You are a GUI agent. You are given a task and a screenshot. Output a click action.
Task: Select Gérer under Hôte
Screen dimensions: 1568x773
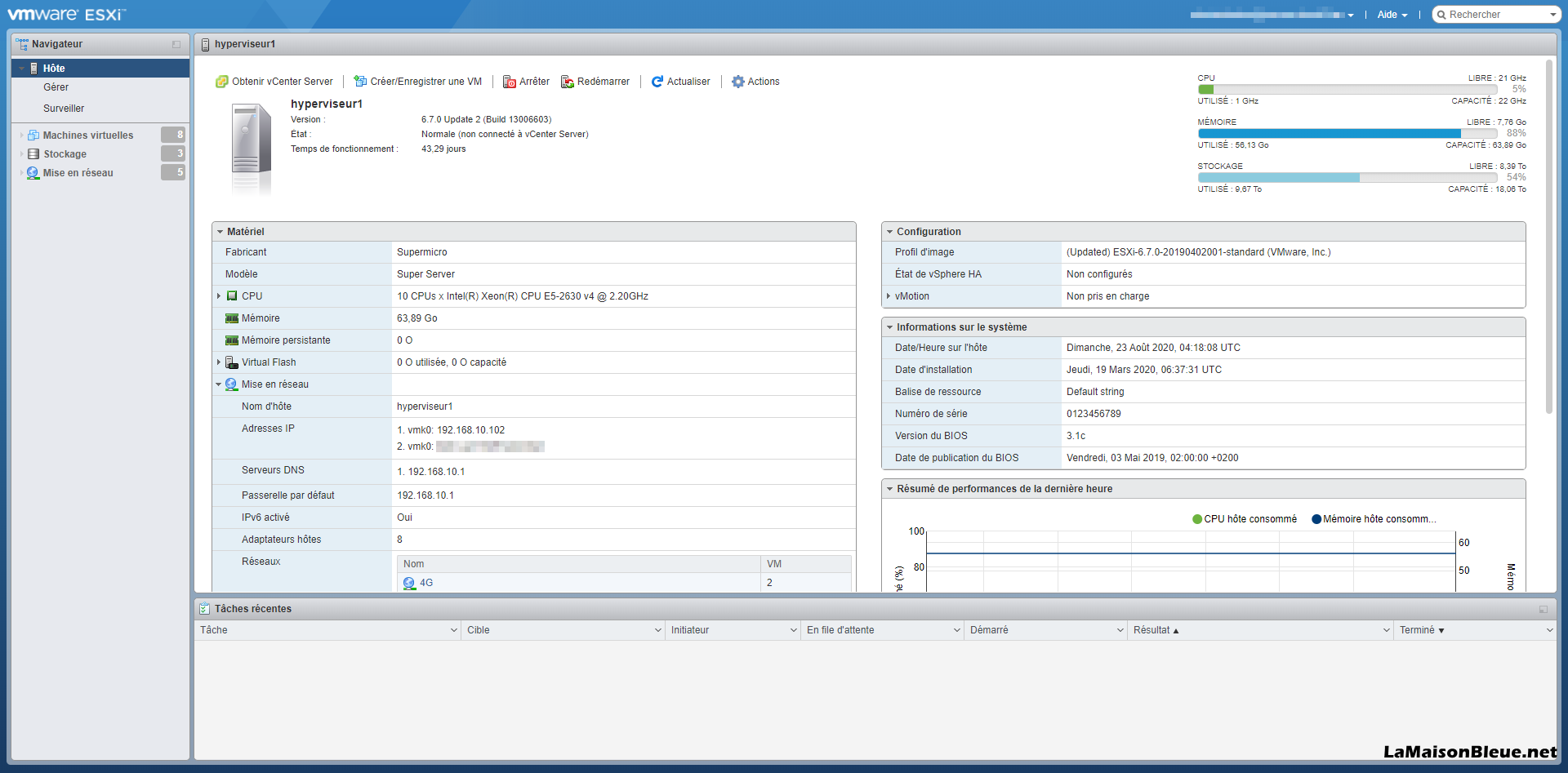click(x=56, y=87)
